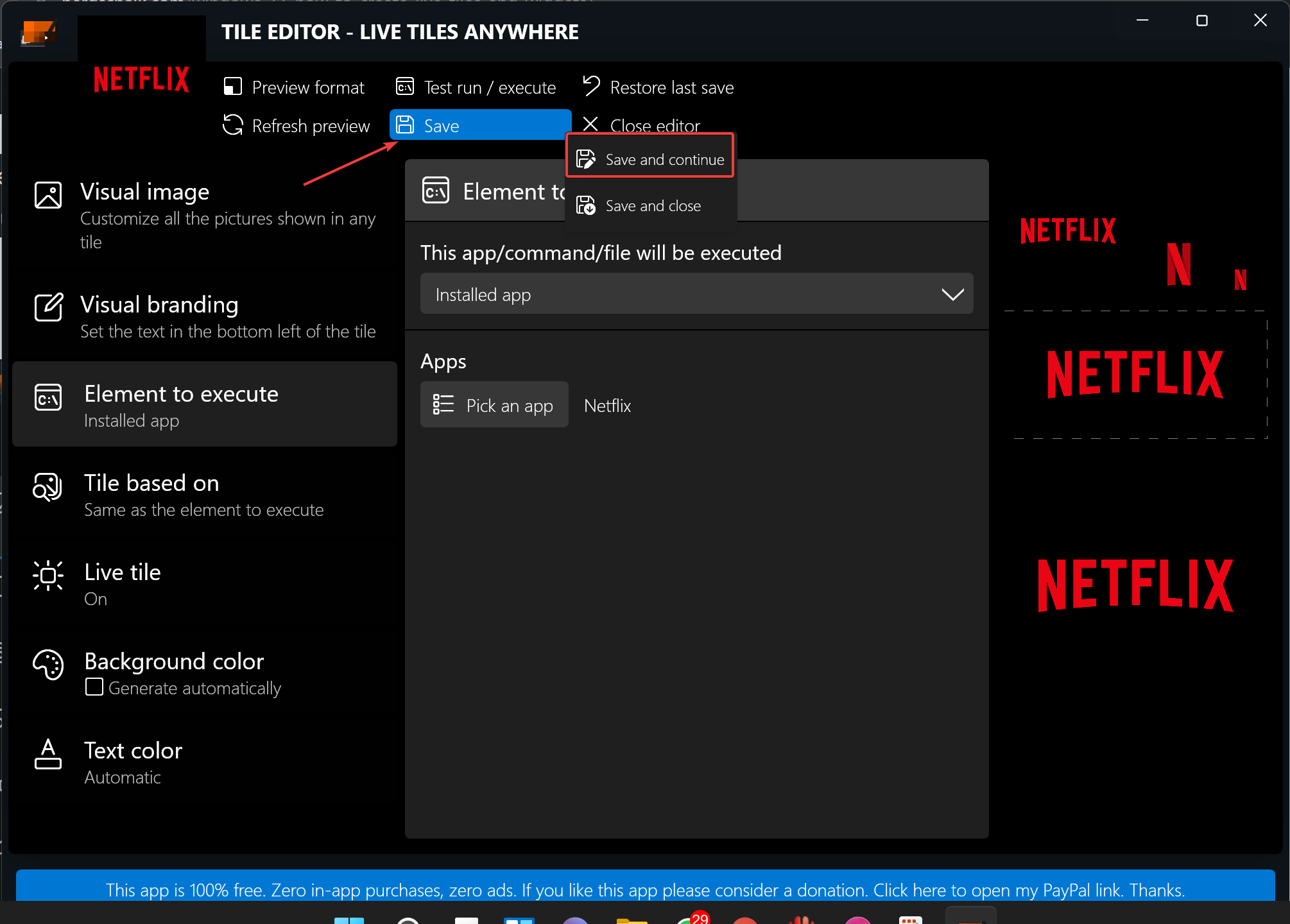Click the Live Tiles Anywhere app icon
Viewport: 1290px width, 924px height.
point(37,32)
